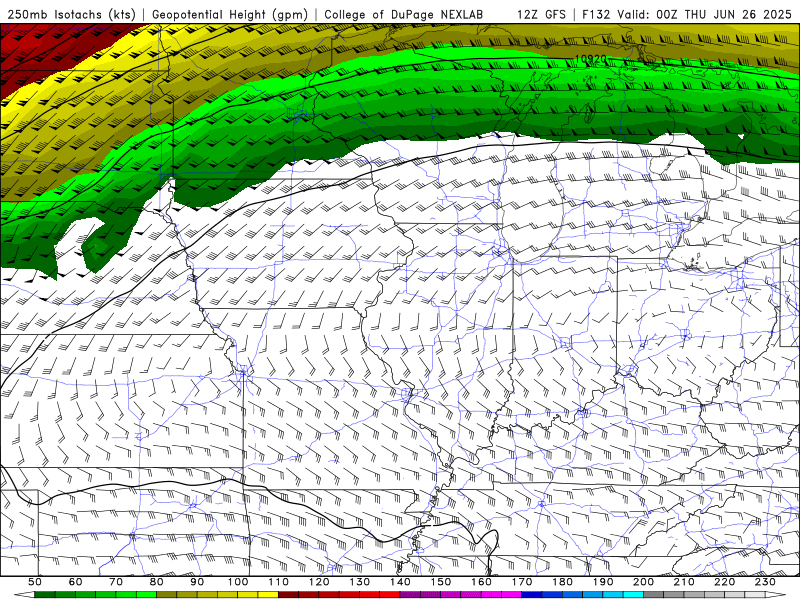Screen dimensions: 800x600
Task: Click the '200' value on color scale
Action: (643, 582)
